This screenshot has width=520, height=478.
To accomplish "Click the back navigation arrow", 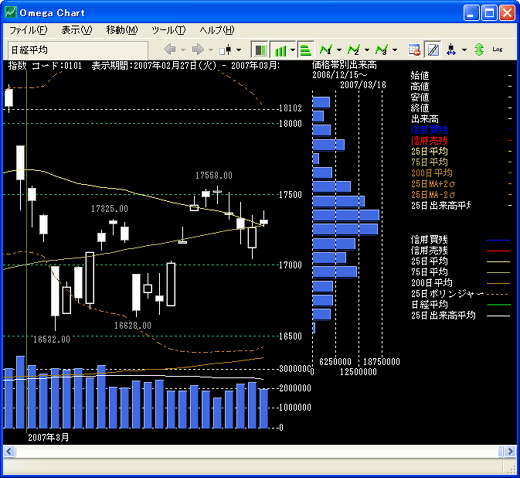I will (x=170, y=50).
